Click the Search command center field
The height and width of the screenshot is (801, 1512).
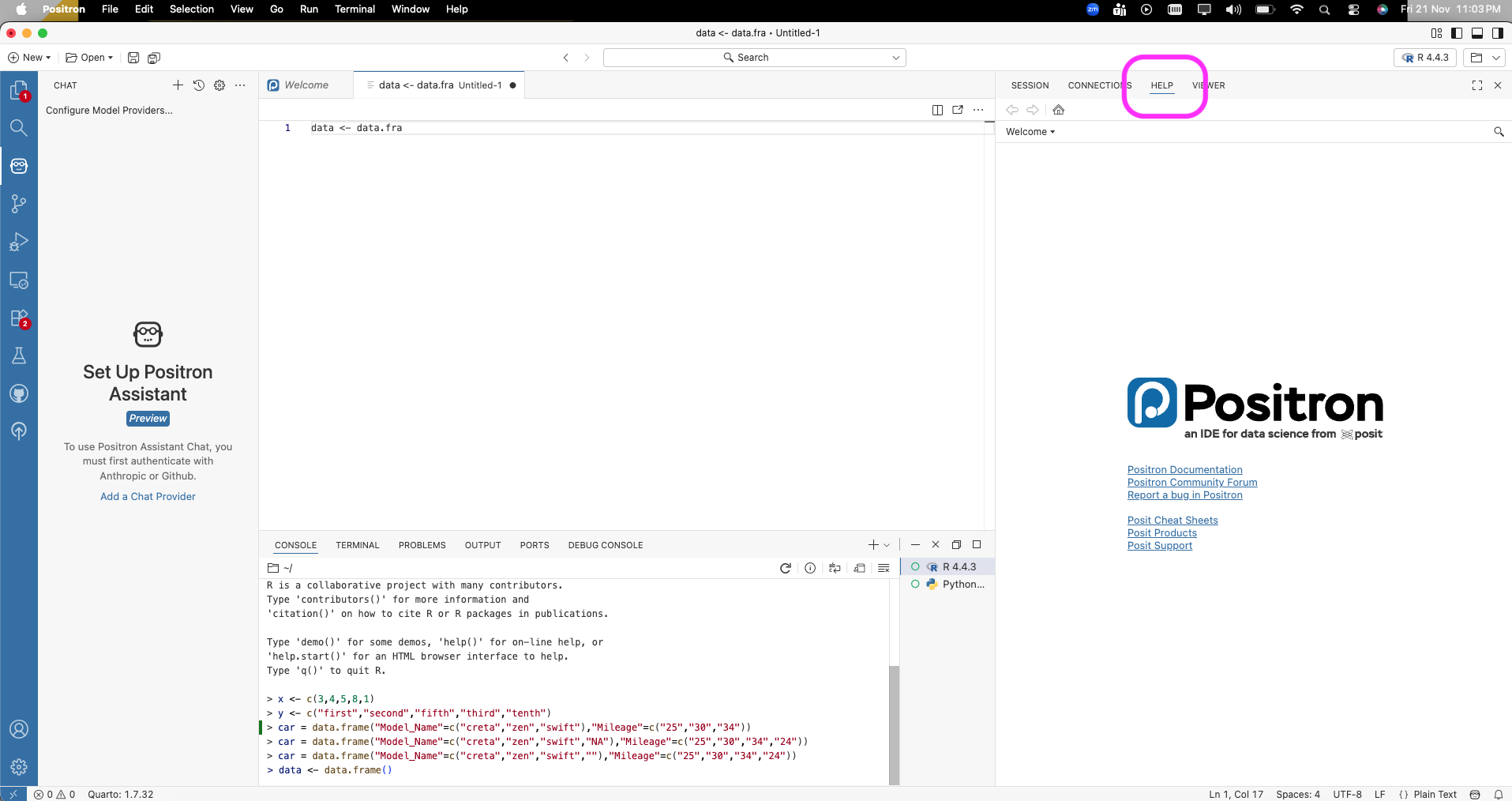pyautogui.click(x=753, y=58)
